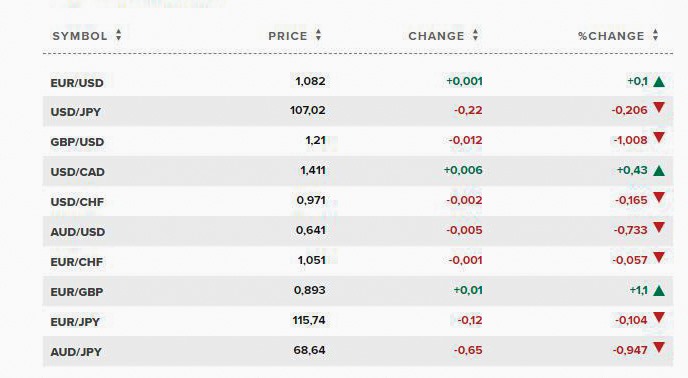
Task: Click the SYMBOL column header
Action: pos(80,36)
